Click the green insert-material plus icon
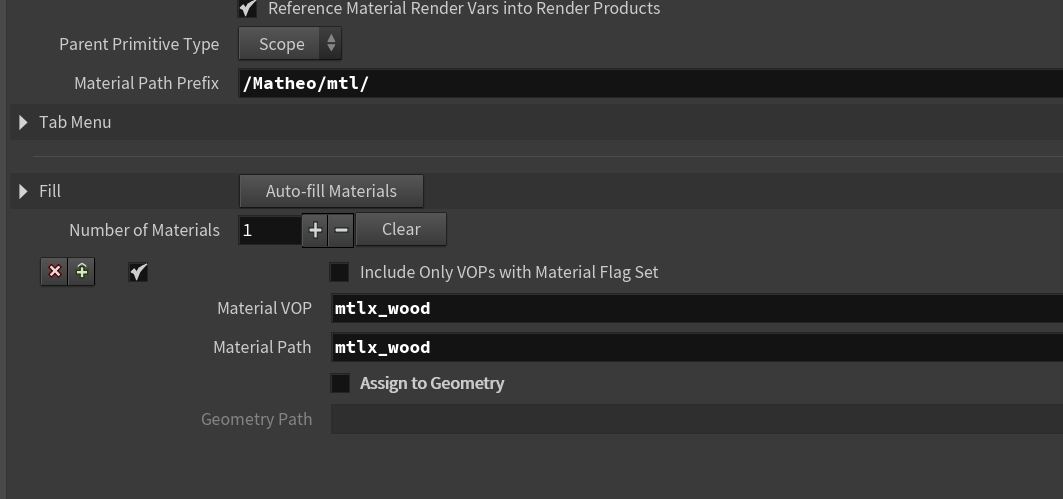 (82, 272)
